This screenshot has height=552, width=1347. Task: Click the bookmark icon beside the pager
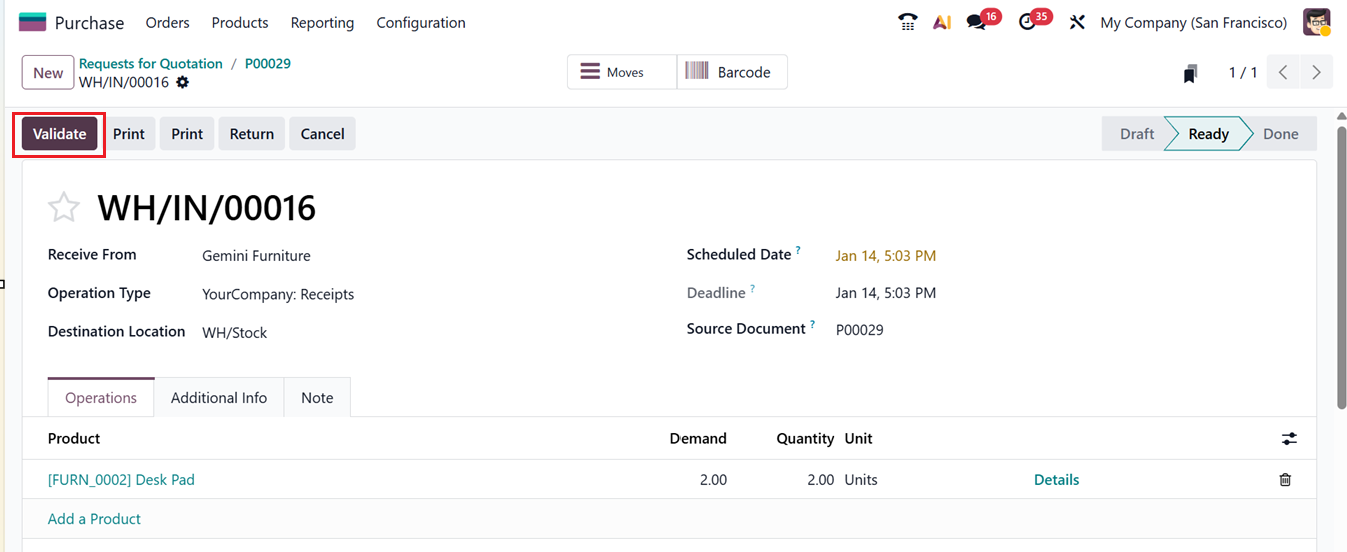coord(1190,73)
